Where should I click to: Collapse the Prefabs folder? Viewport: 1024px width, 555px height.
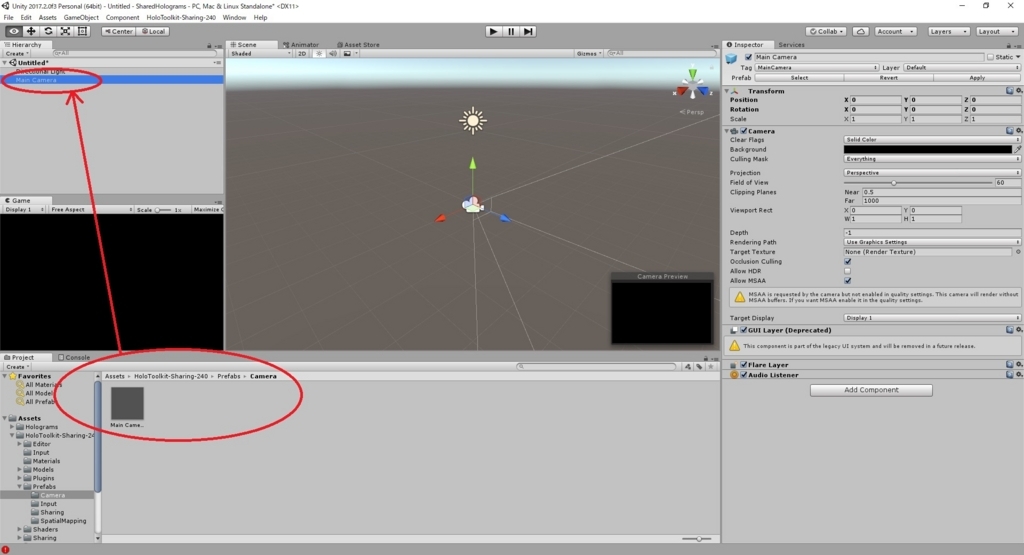coord(20,486)
